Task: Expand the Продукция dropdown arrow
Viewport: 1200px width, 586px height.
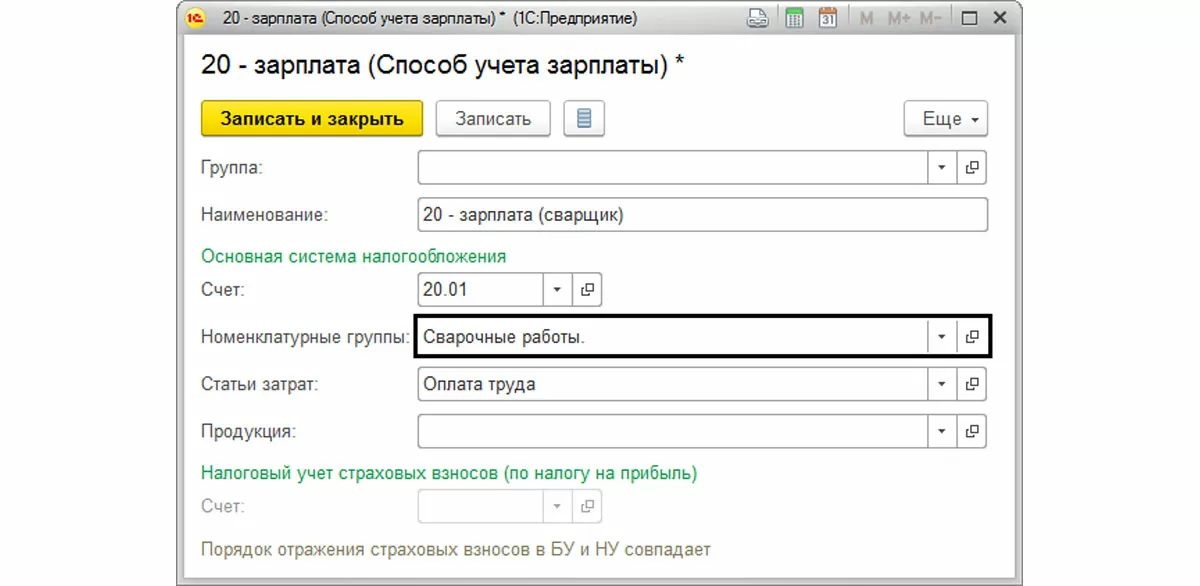Action: pos(941,431)
